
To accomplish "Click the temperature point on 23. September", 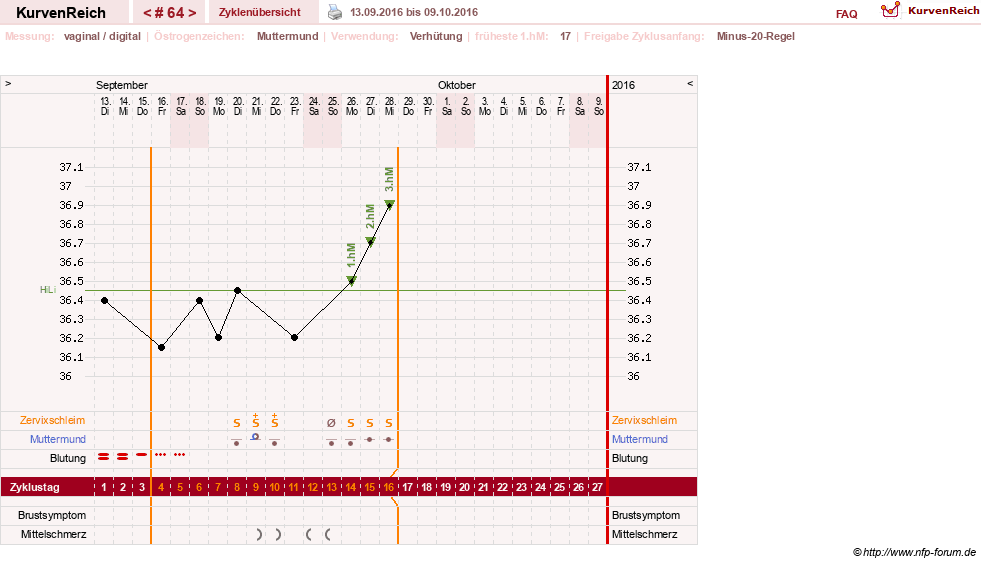I will (x=295, y=337).
